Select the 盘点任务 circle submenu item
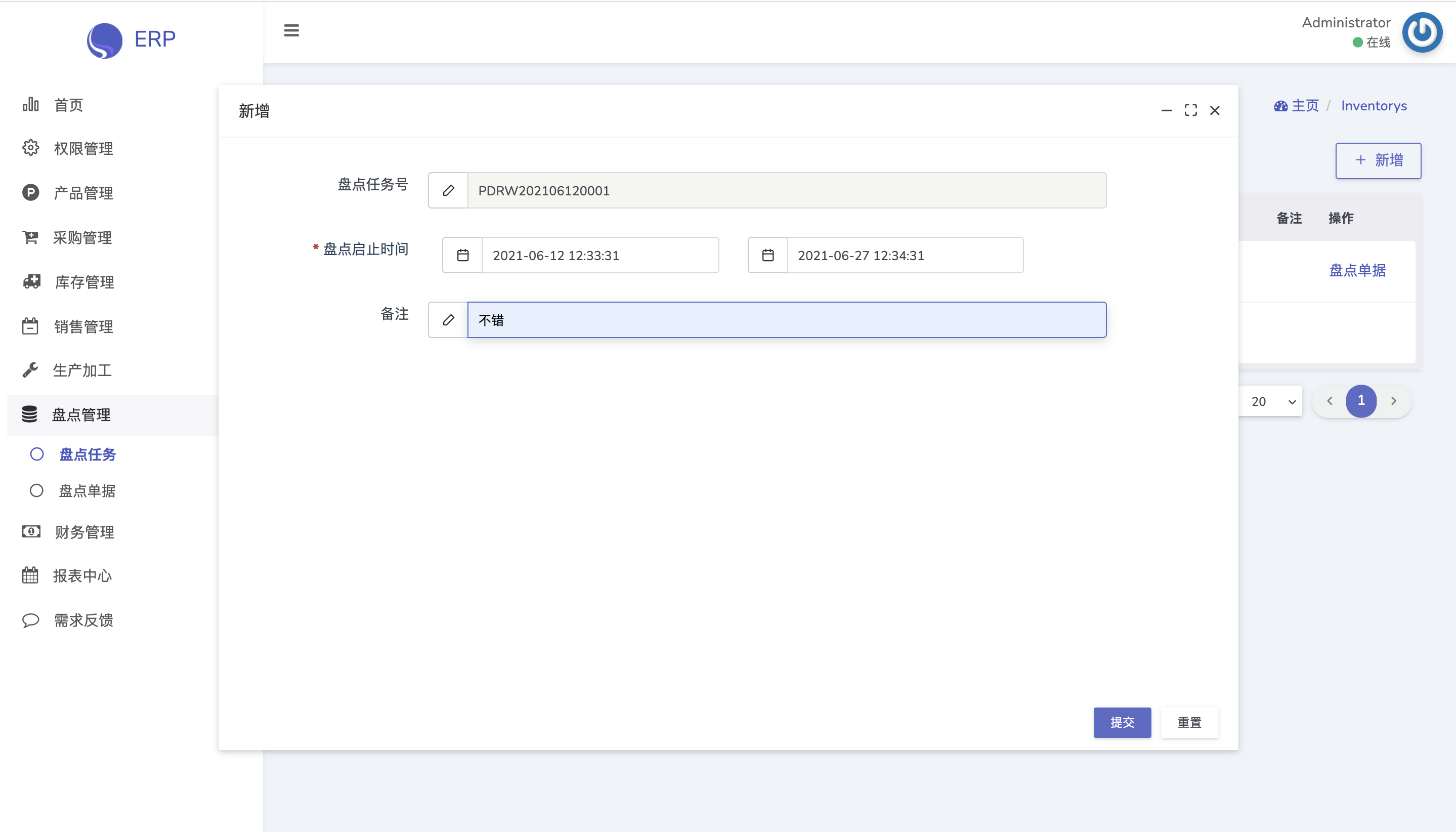Viewport: 1456px width, 832px height. click(87, 454)
